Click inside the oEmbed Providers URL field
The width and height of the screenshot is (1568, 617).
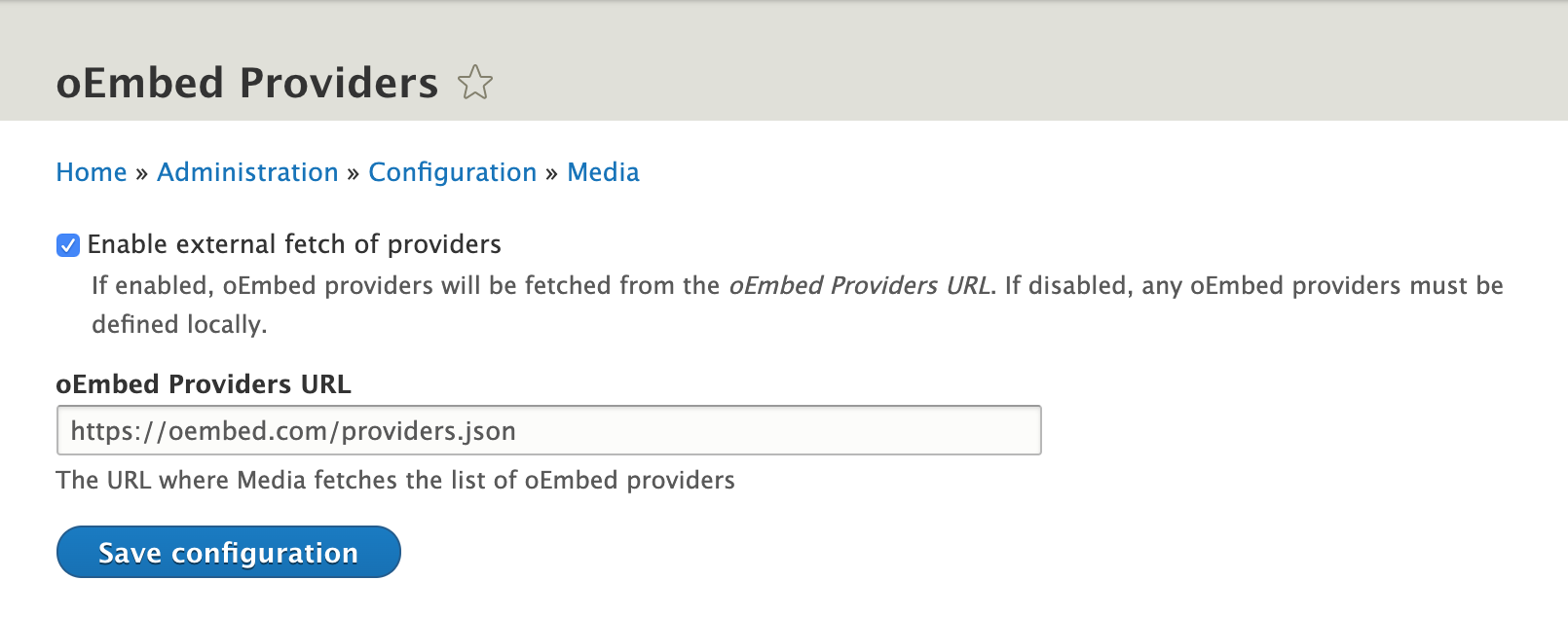[x=550, y=429]
